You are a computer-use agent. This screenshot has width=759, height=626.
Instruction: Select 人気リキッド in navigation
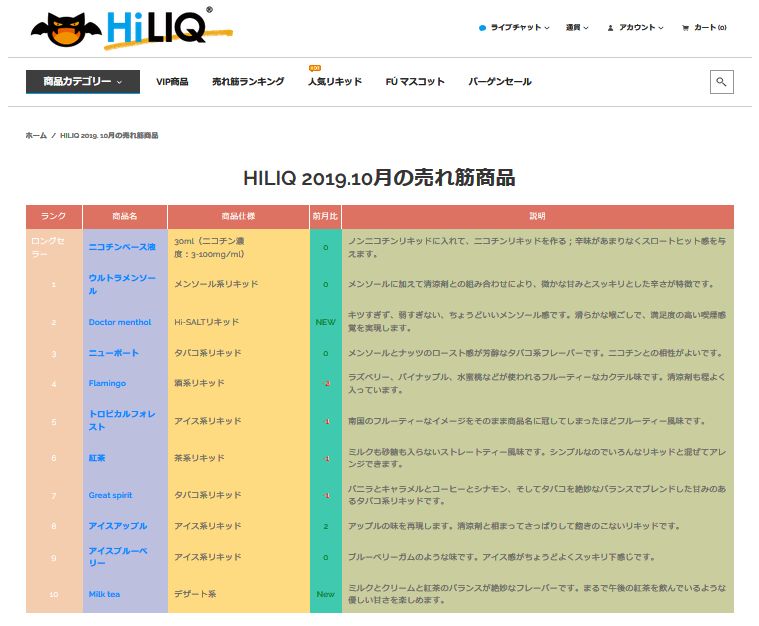[x=334, y=82]
